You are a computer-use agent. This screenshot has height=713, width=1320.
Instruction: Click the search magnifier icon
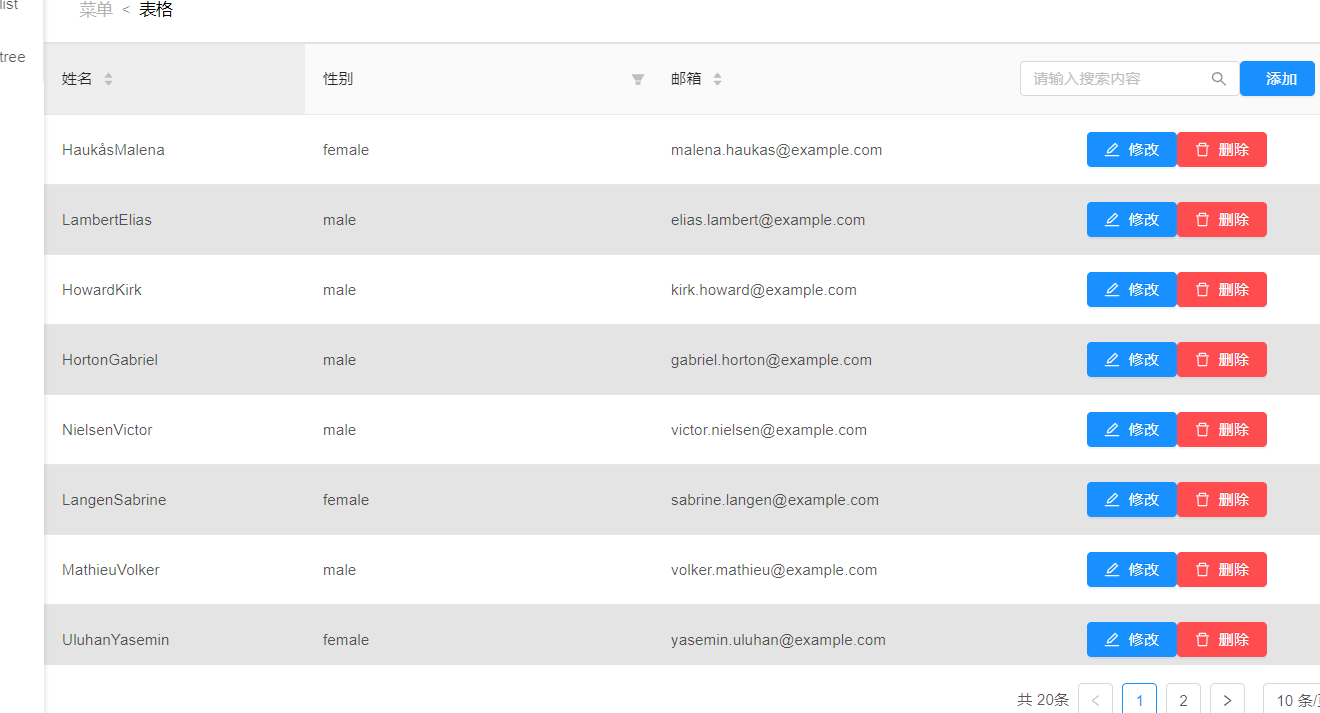(1218, 78)
